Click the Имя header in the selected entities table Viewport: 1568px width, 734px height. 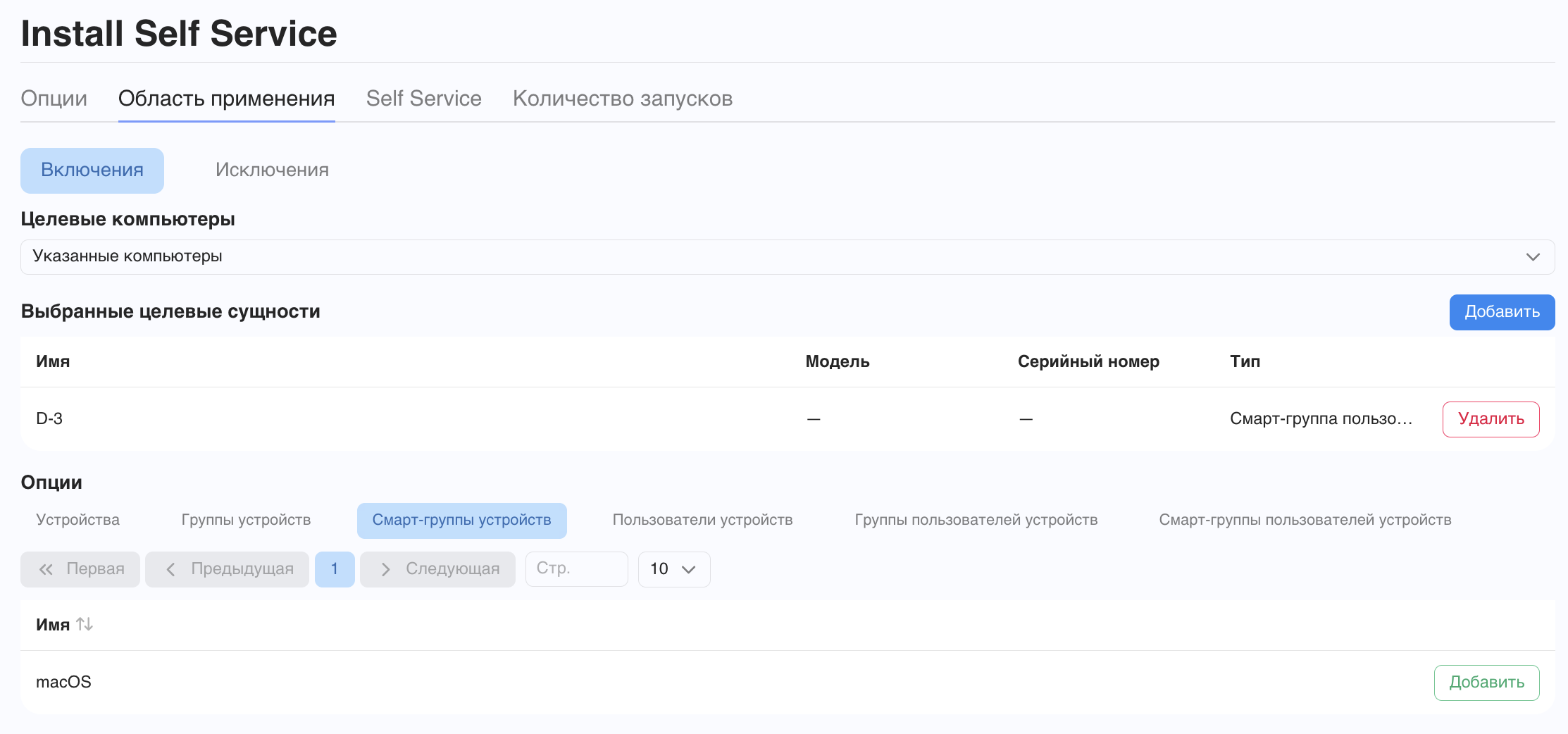point(53,362)
